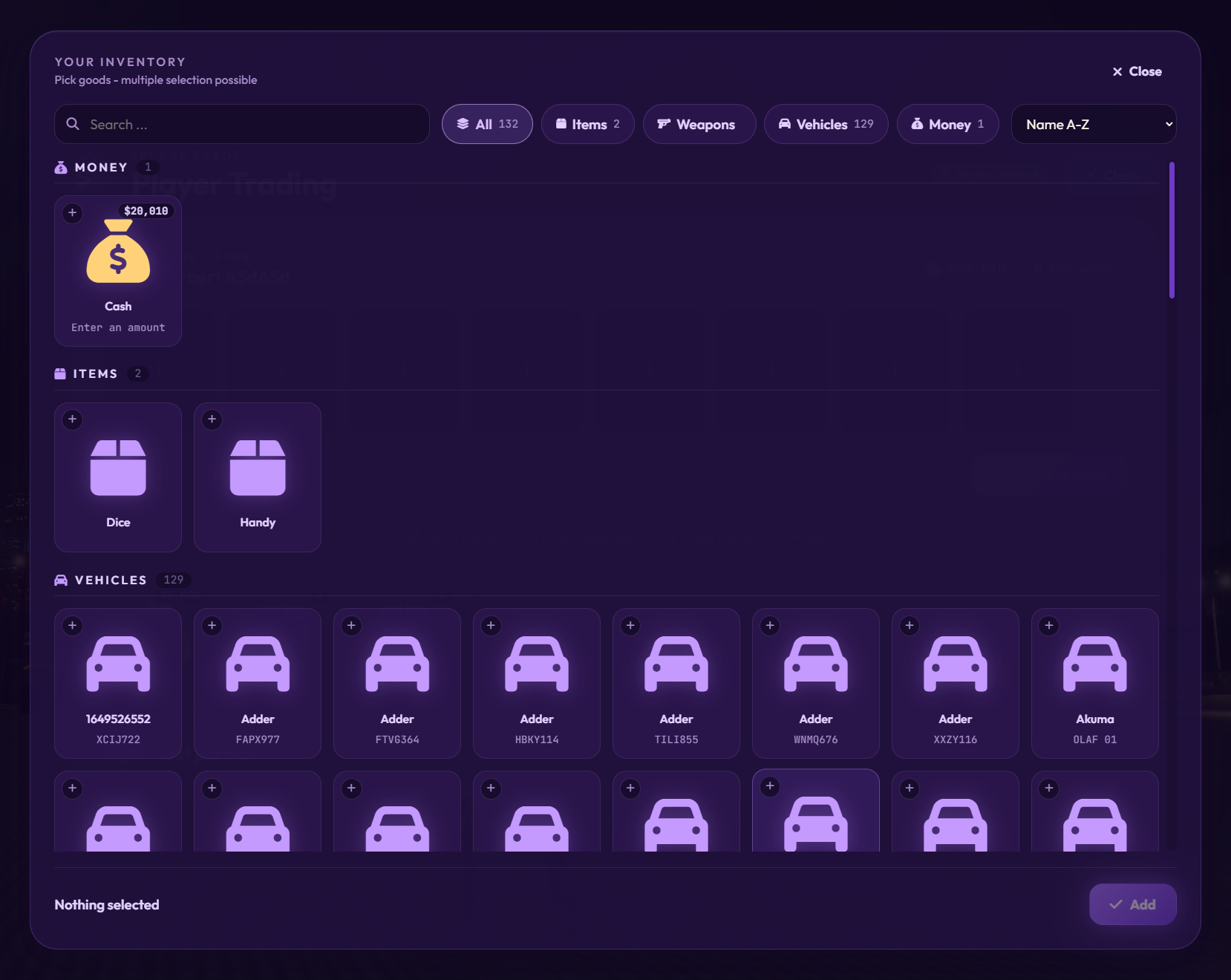Click the Cash 'Enter an amount' field
The height and width of the screenshot is (980, 1231).
click(118, 327)
